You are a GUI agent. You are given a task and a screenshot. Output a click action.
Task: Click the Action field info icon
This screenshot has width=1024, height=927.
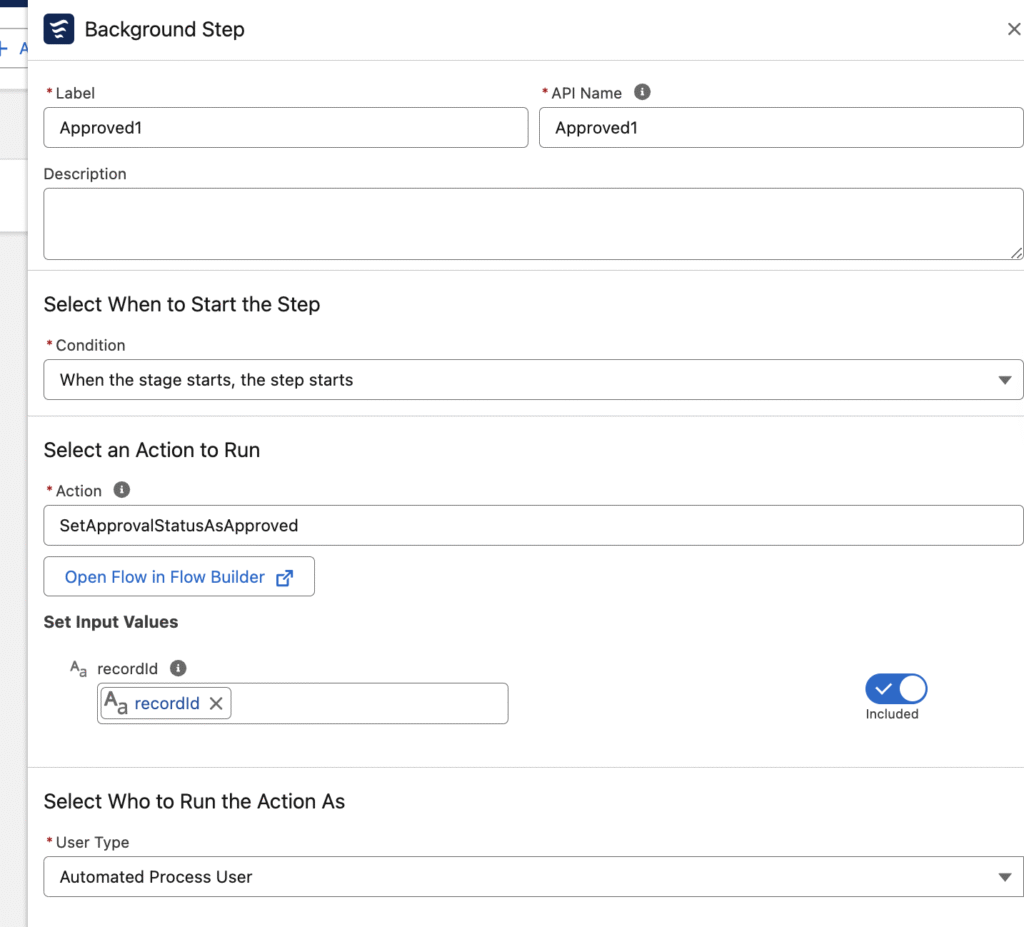122,490
